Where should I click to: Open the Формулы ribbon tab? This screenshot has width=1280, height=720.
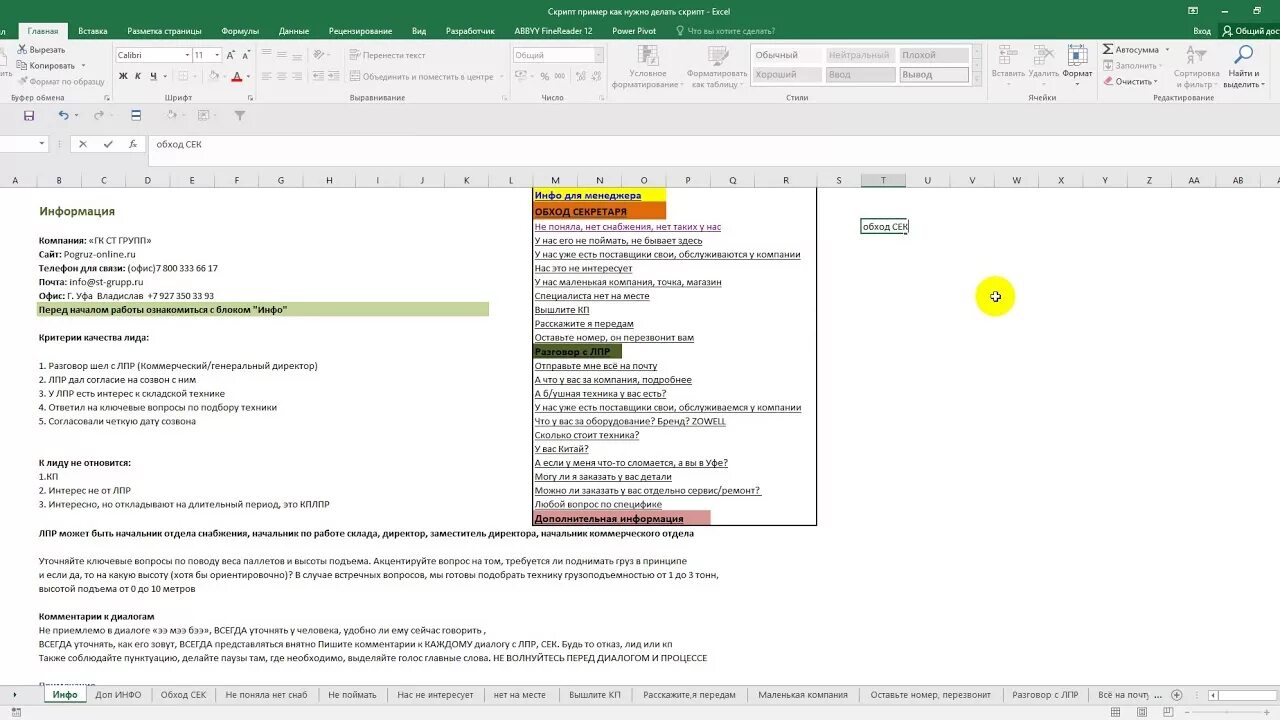pos(240,31)
